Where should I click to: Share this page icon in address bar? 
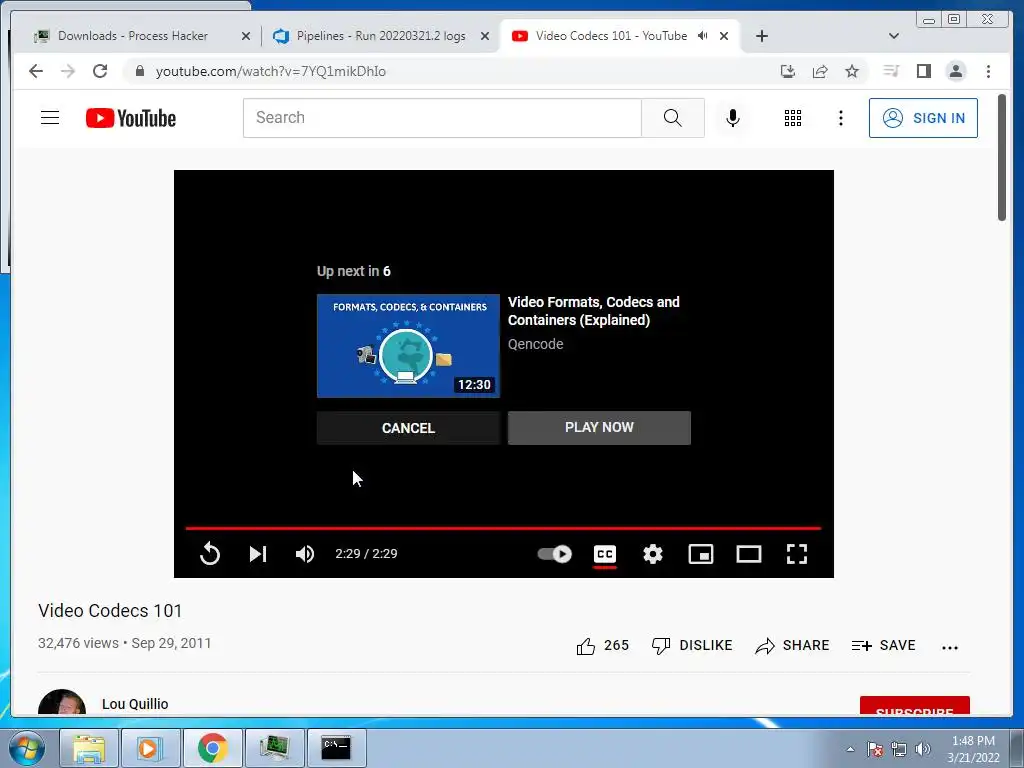pos(820,71)
